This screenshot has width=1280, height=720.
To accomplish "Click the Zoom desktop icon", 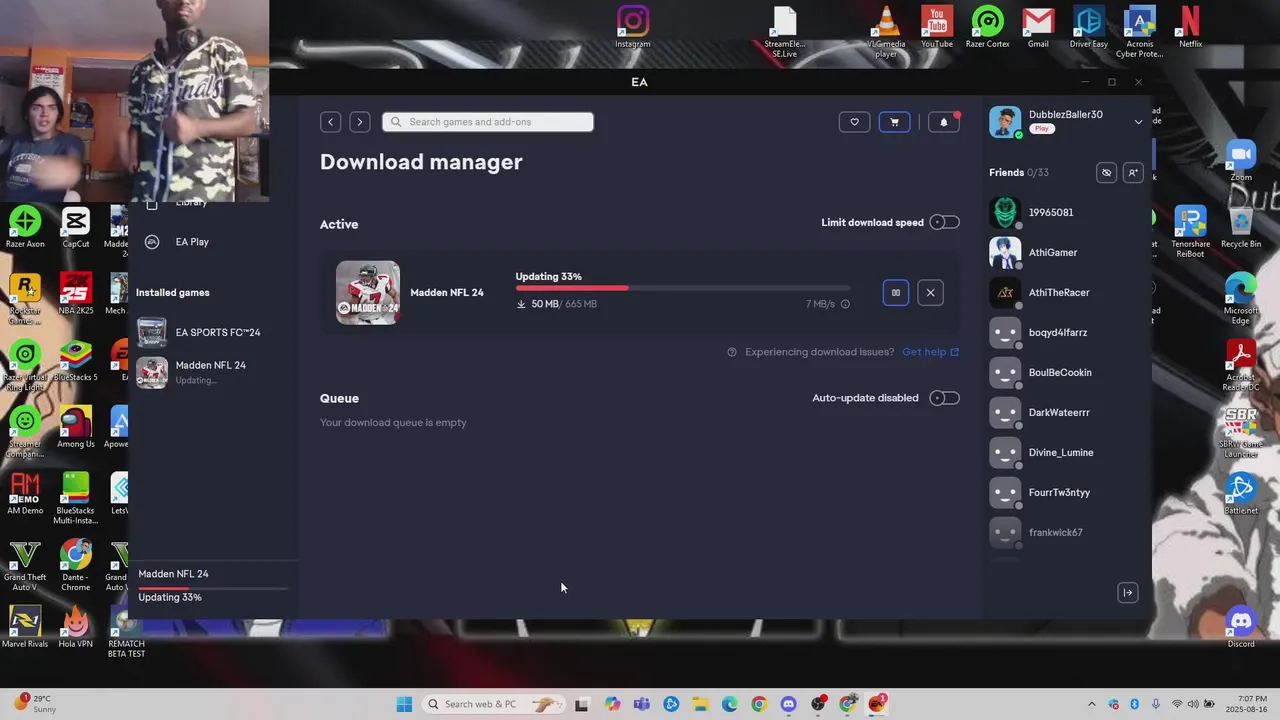I will click(1241, 160).
